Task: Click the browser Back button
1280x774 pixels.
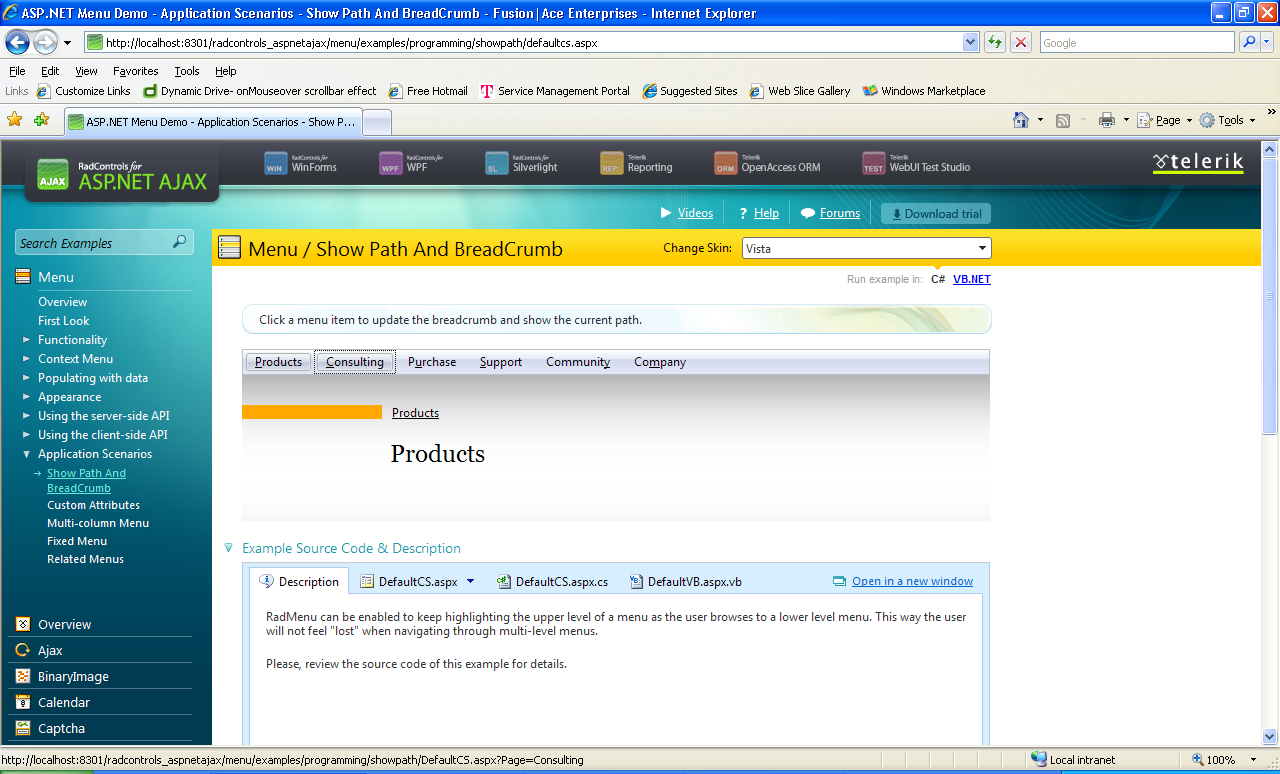Action: pyautogui.click(x=17, y=42)
